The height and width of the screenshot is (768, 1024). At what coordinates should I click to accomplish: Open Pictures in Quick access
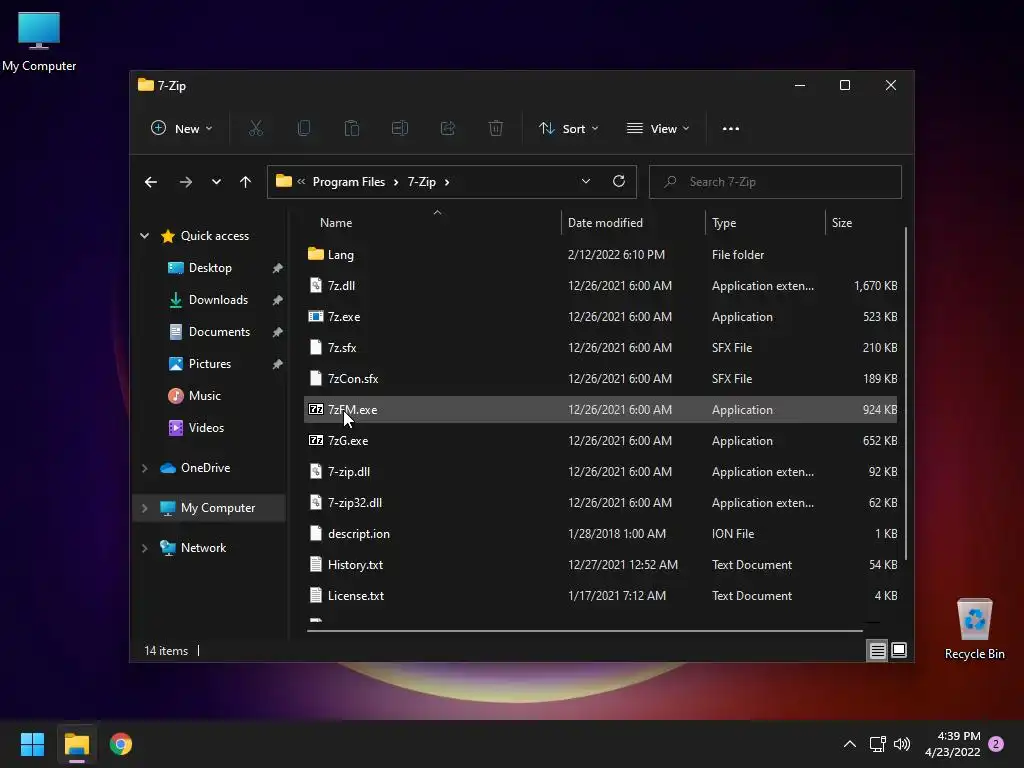click(210, 364)
